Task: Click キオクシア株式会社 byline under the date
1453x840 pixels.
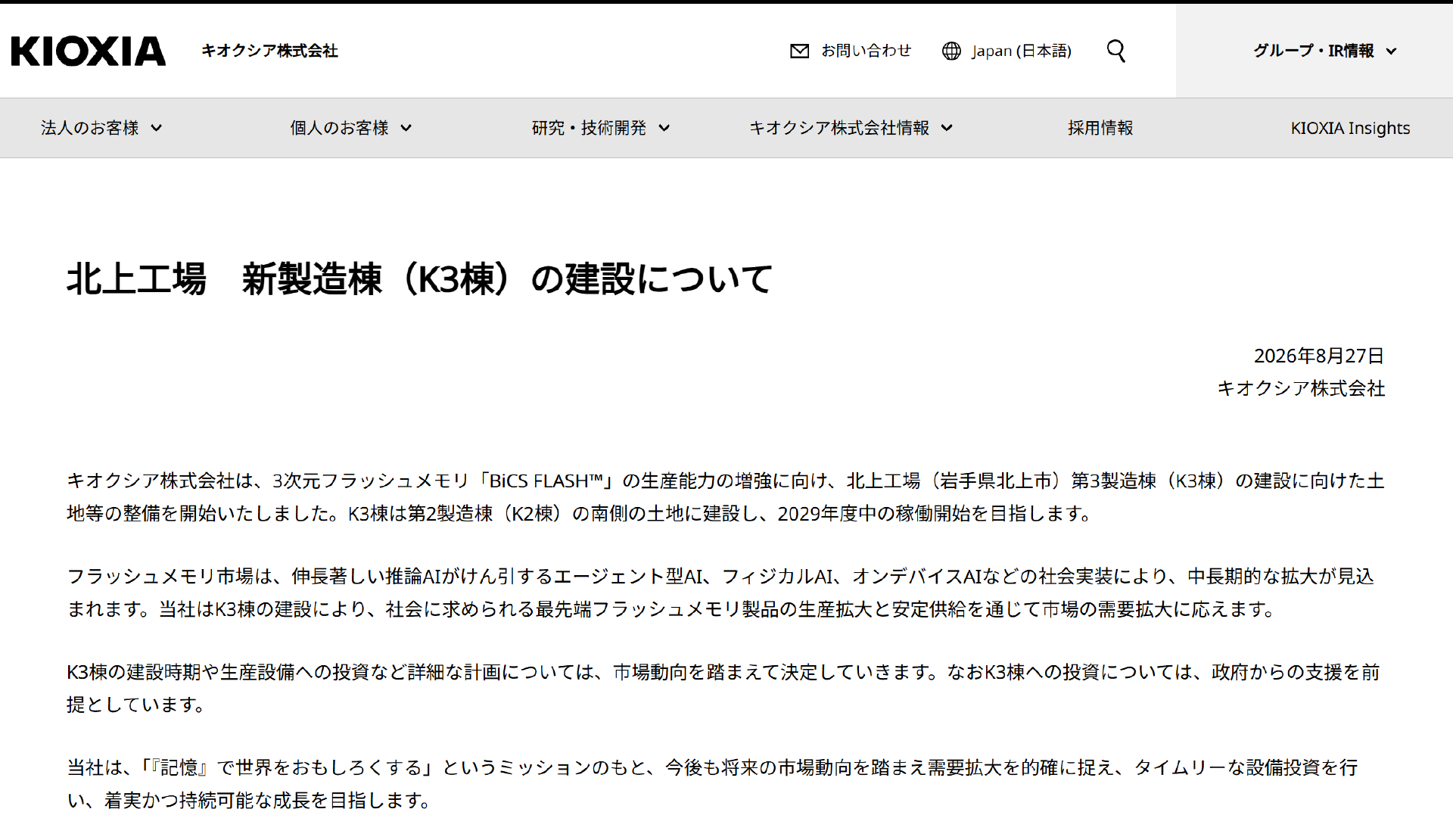Action: pos(1301,388)
